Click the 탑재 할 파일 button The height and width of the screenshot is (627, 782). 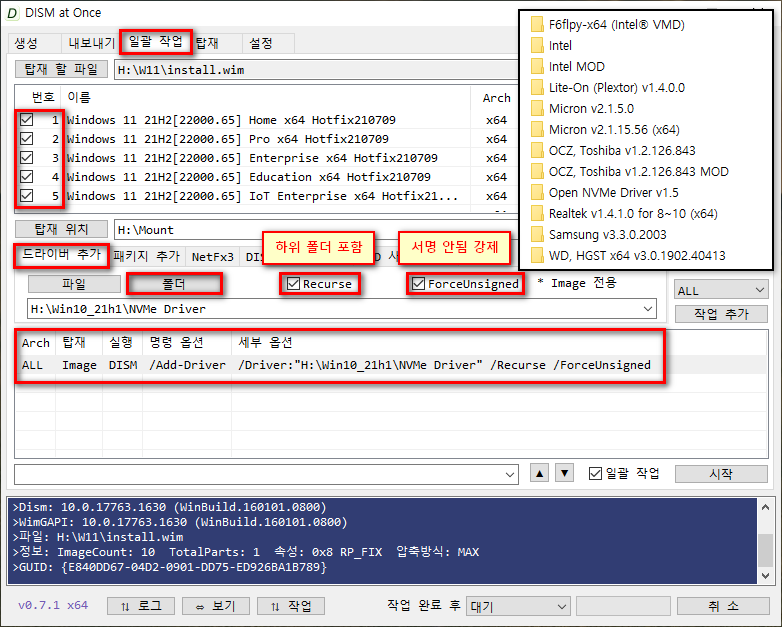(61, 69)
